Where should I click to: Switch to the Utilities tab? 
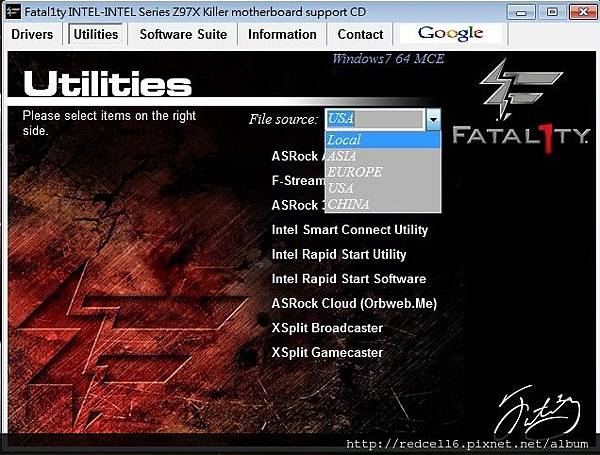pos(96,34)
